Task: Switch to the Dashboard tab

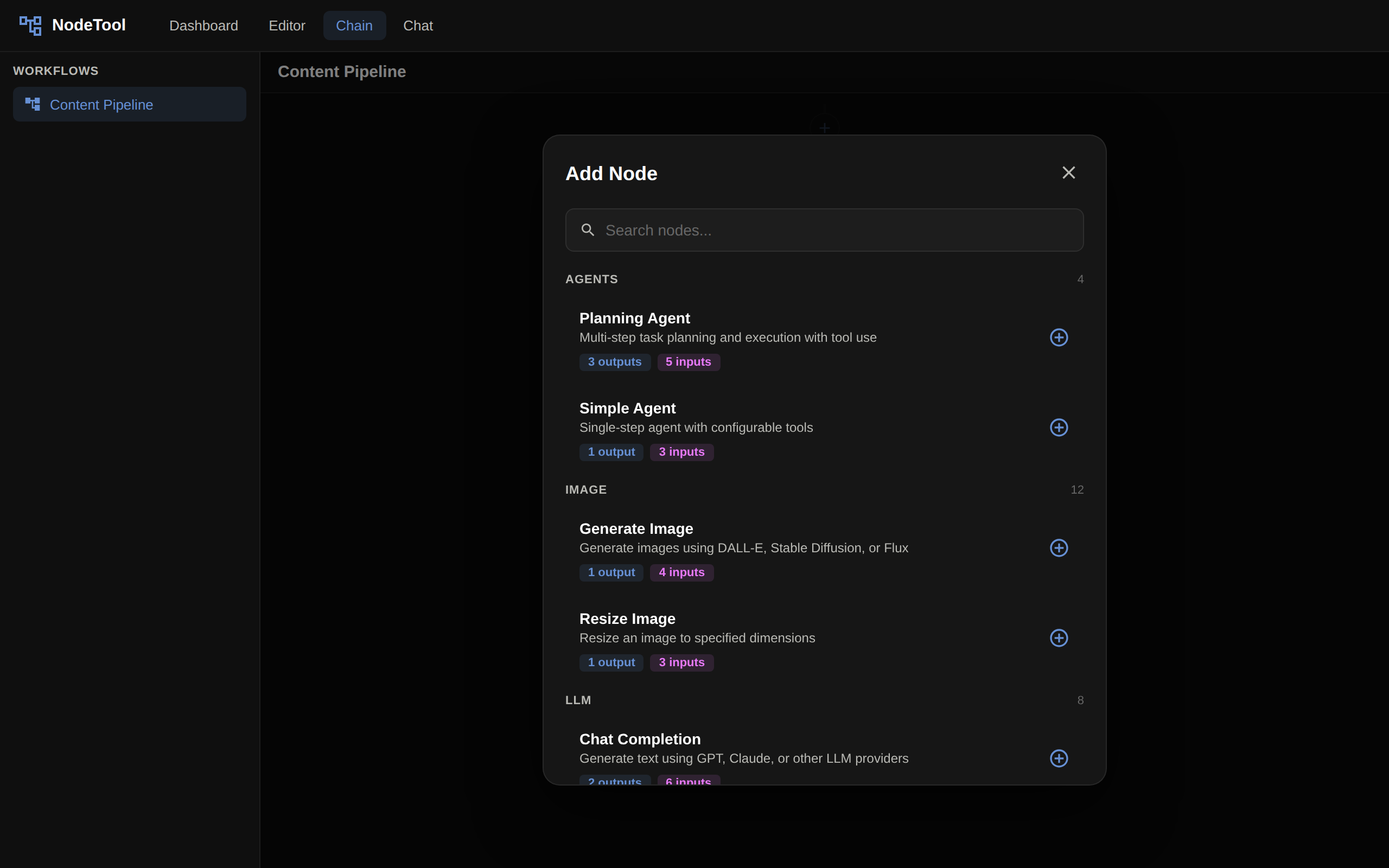Action: [204, 25]
